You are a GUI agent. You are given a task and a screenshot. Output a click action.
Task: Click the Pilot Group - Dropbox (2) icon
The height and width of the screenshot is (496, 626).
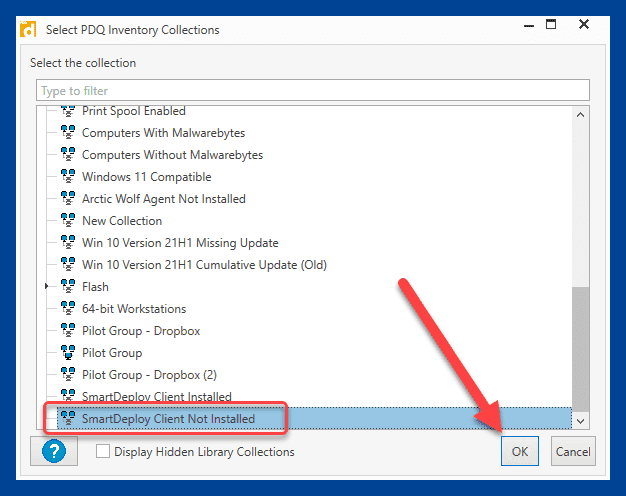point(68,374)
